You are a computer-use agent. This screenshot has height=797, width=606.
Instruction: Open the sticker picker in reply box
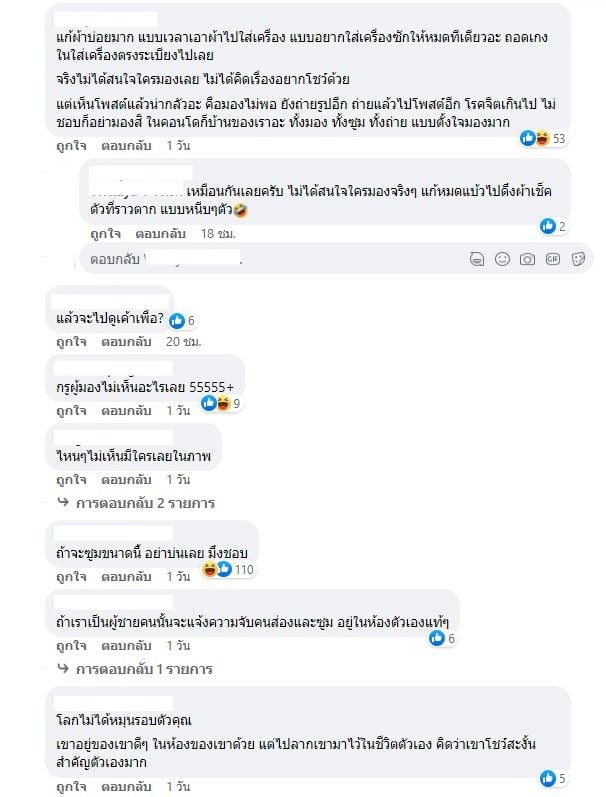coord(577,259)
